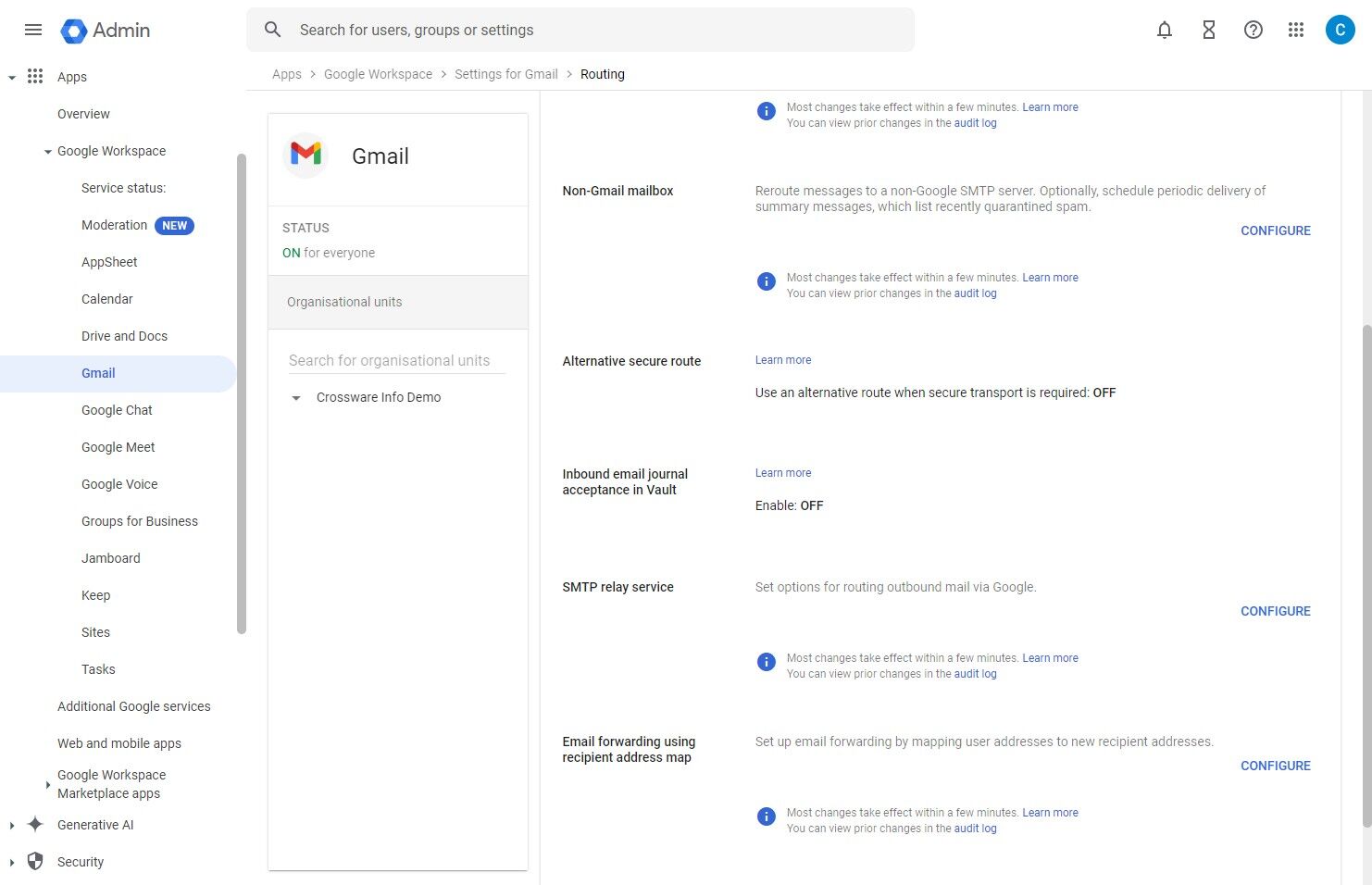Open the main hamburger menu
This screenshot has height=885, width=1372.
[33, 30]
